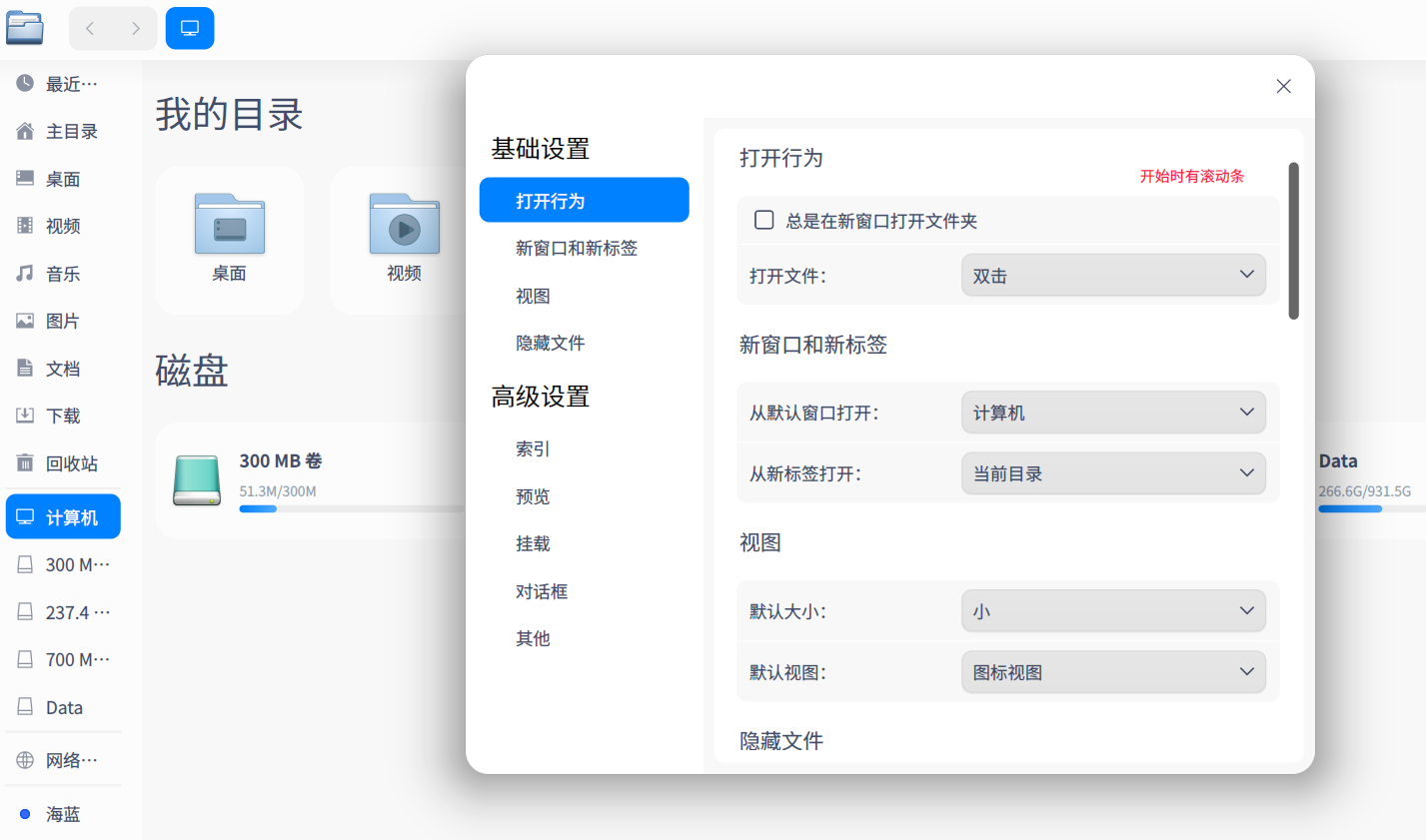Open the Recent entry clock icon
Image resolution: width=1426 pixels, height=840 pixels.
pos(25,83)
